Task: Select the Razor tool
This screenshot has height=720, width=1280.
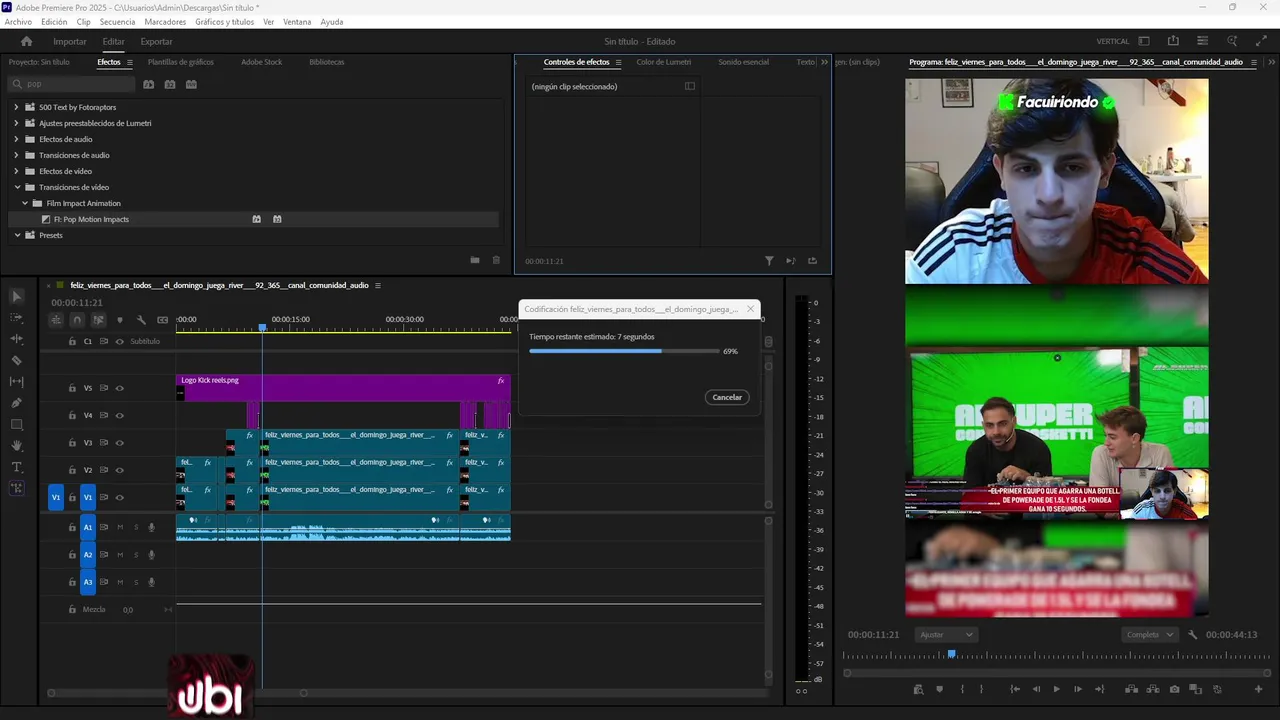Action: tap(16, 360)
